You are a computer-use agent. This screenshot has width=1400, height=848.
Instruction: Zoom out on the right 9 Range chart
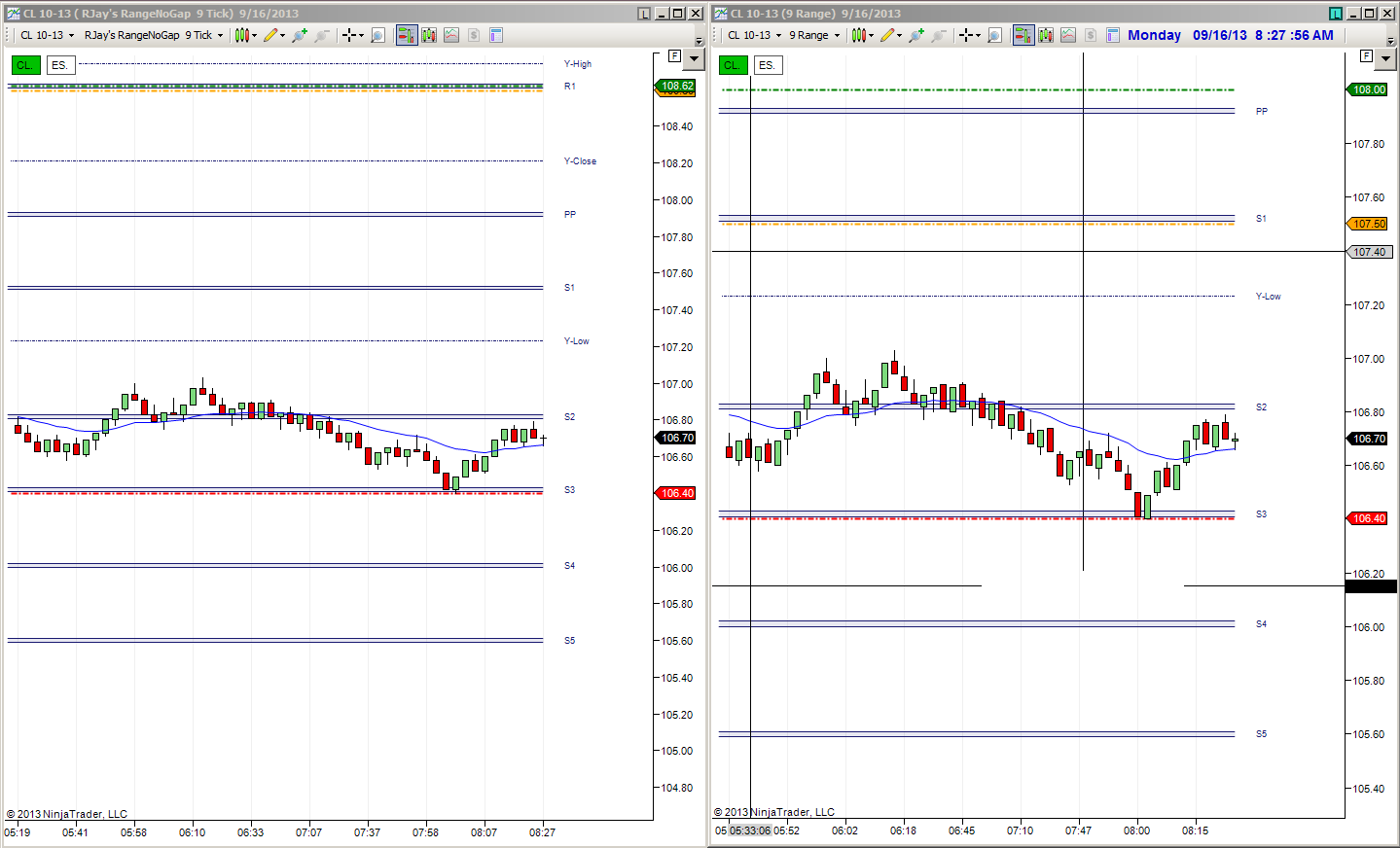[x=939, y=35]
